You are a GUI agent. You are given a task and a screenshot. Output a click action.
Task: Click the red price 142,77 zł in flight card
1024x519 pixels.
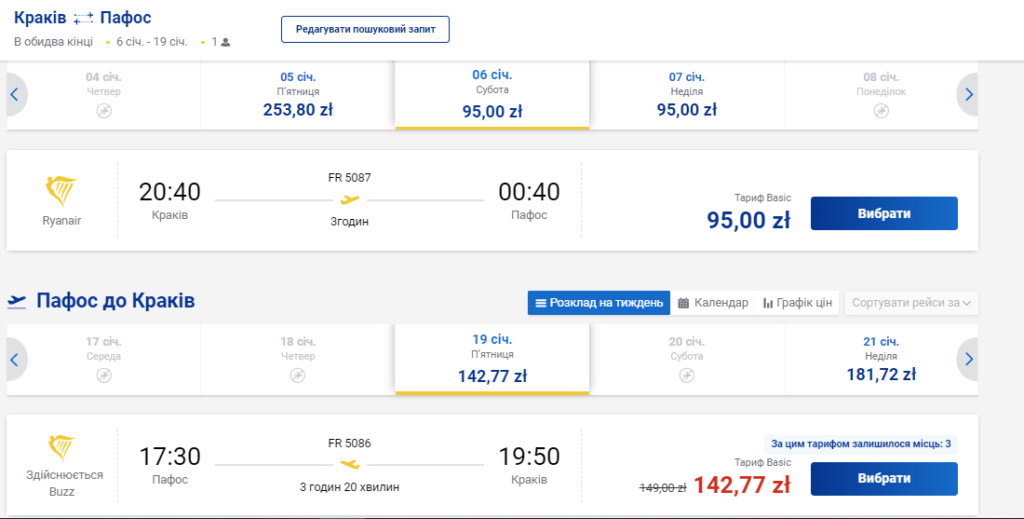742,485
